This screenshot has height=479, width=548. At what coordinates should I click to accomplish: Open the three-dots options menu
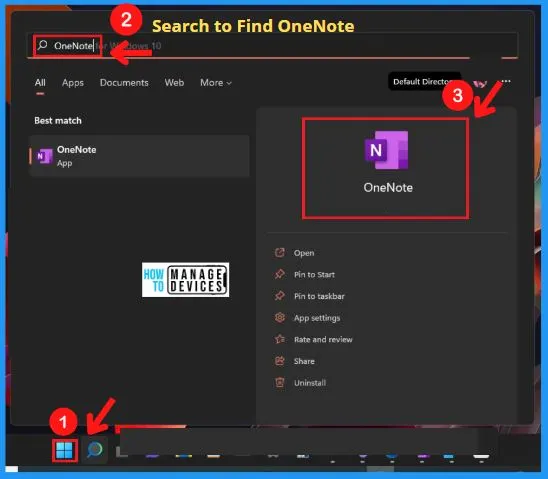coord(506,81)
